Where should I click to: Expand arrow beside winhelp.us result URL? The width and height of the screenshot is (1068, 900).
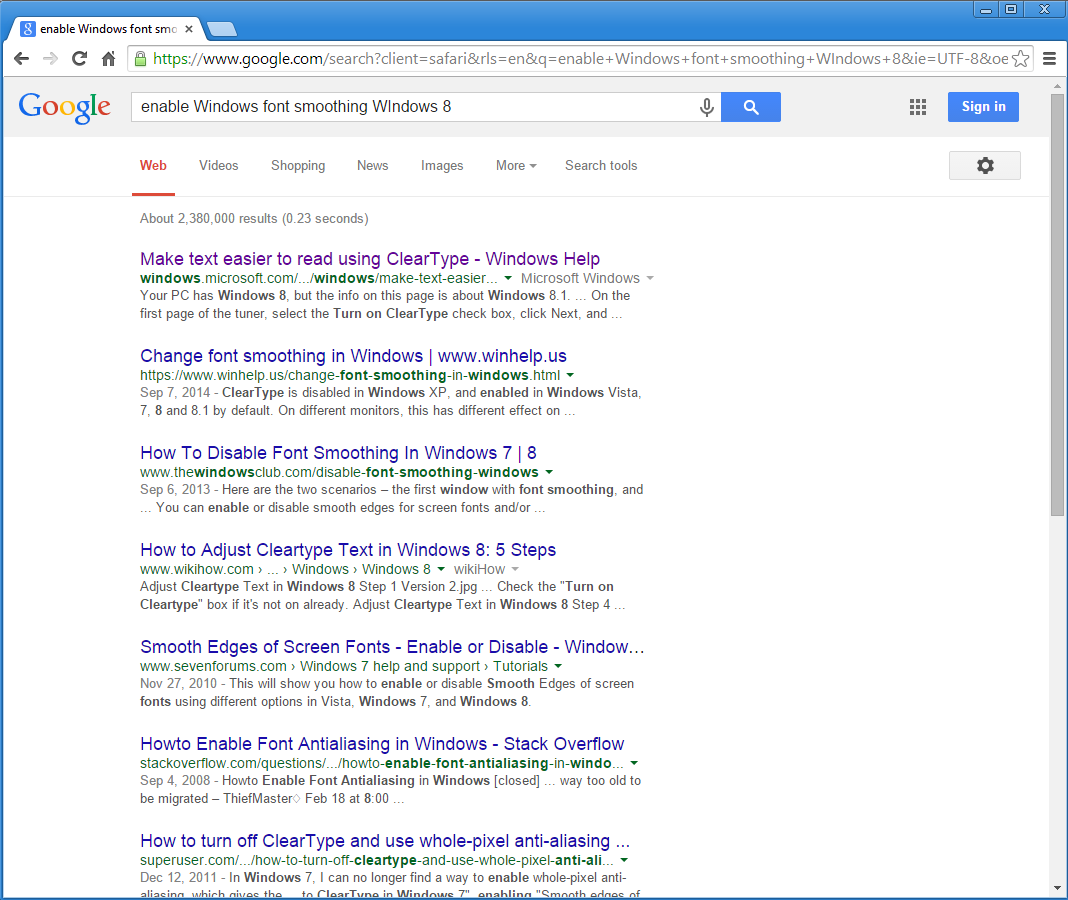pyautogui.click(x=571, y=375)
